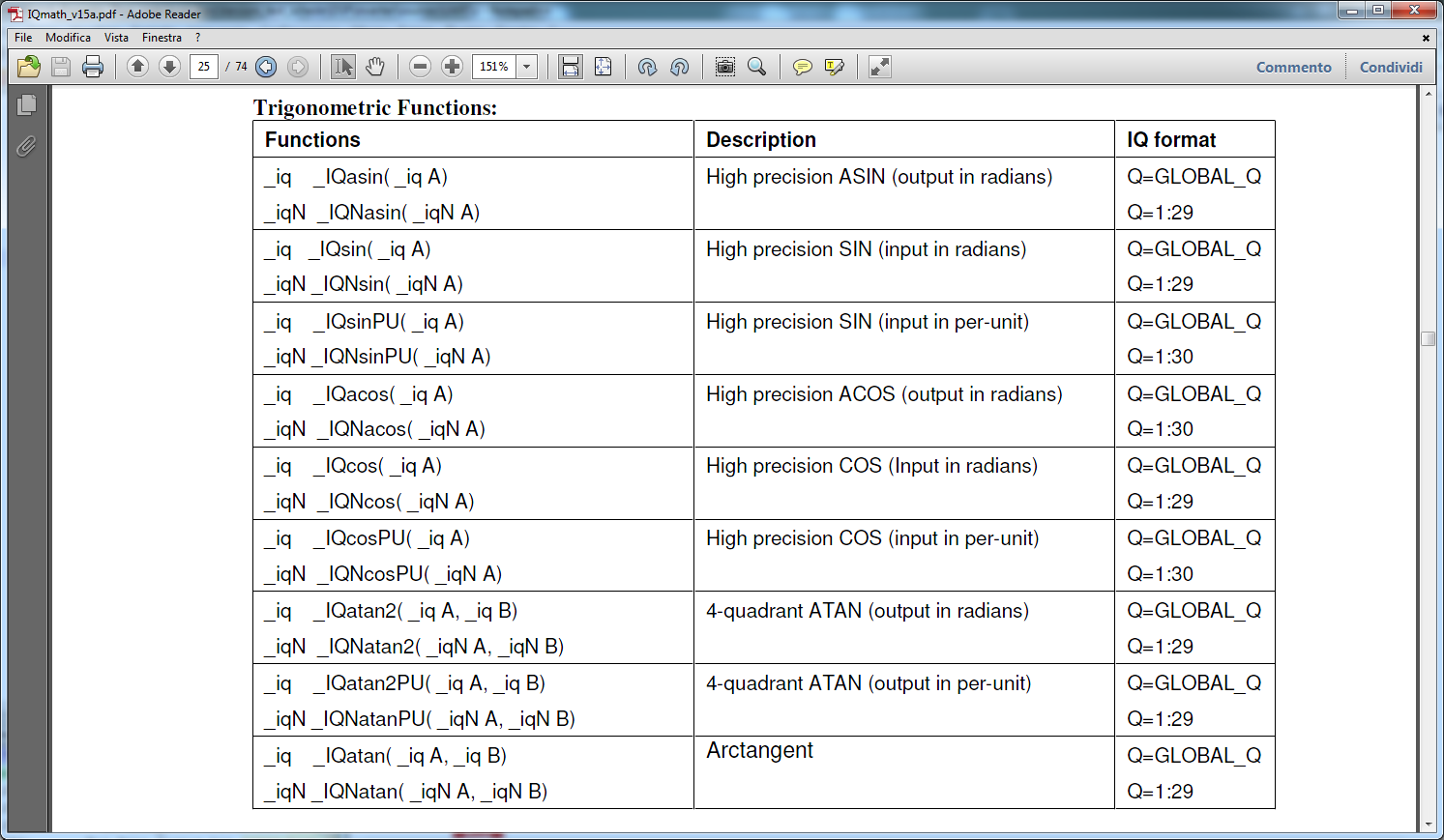1444x840 pixels.
Task: Click the Save floppy disk icon
Action: [x=61, y=67]
